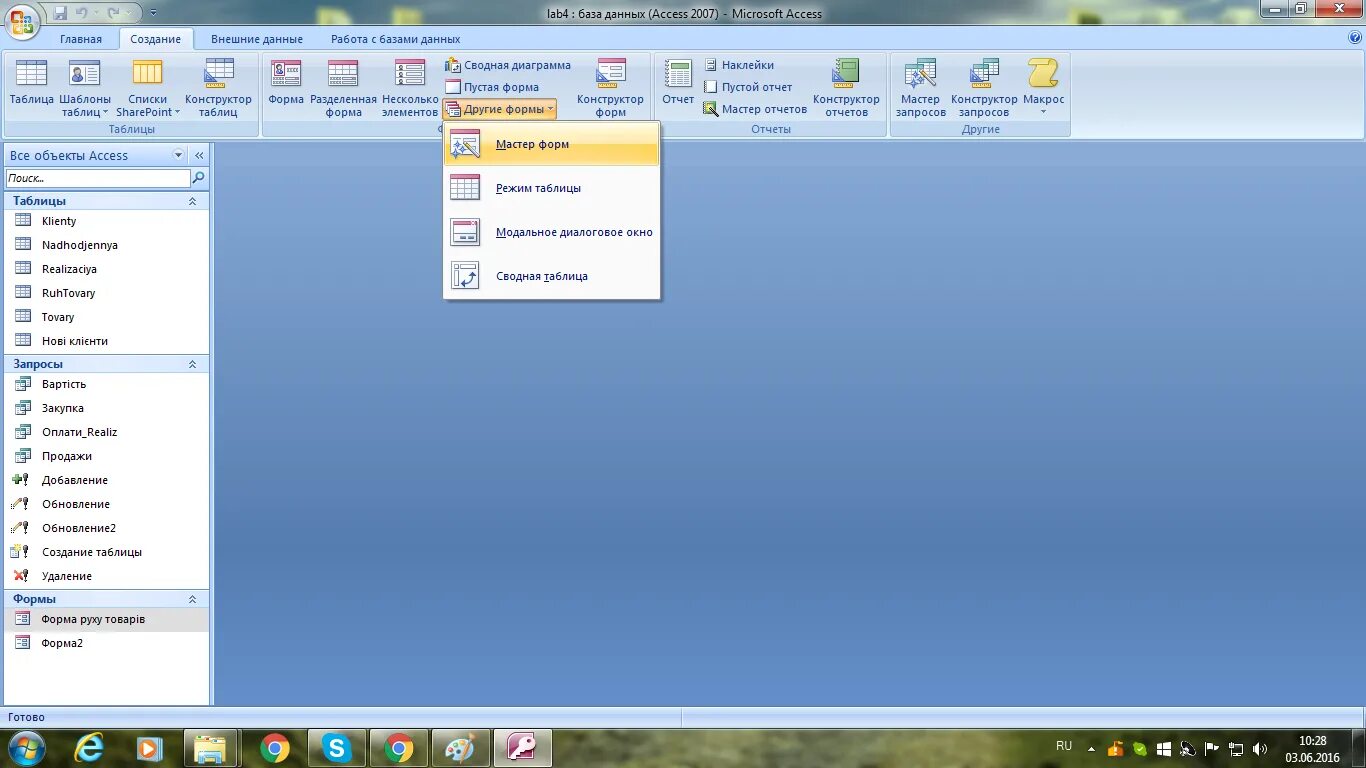
Task: Select the Nadhodjennya table
Action: pos(106,245)
